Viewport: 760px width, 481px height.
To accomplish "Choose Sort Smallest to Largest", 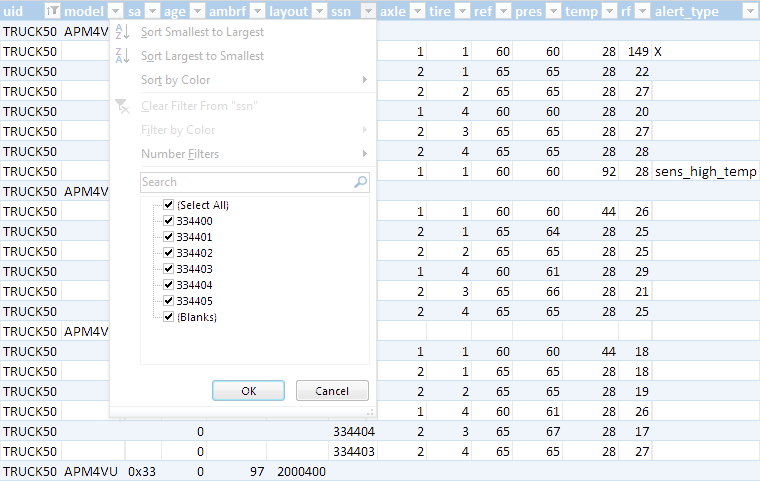I will pyautogui.click(x=243, y=32).
